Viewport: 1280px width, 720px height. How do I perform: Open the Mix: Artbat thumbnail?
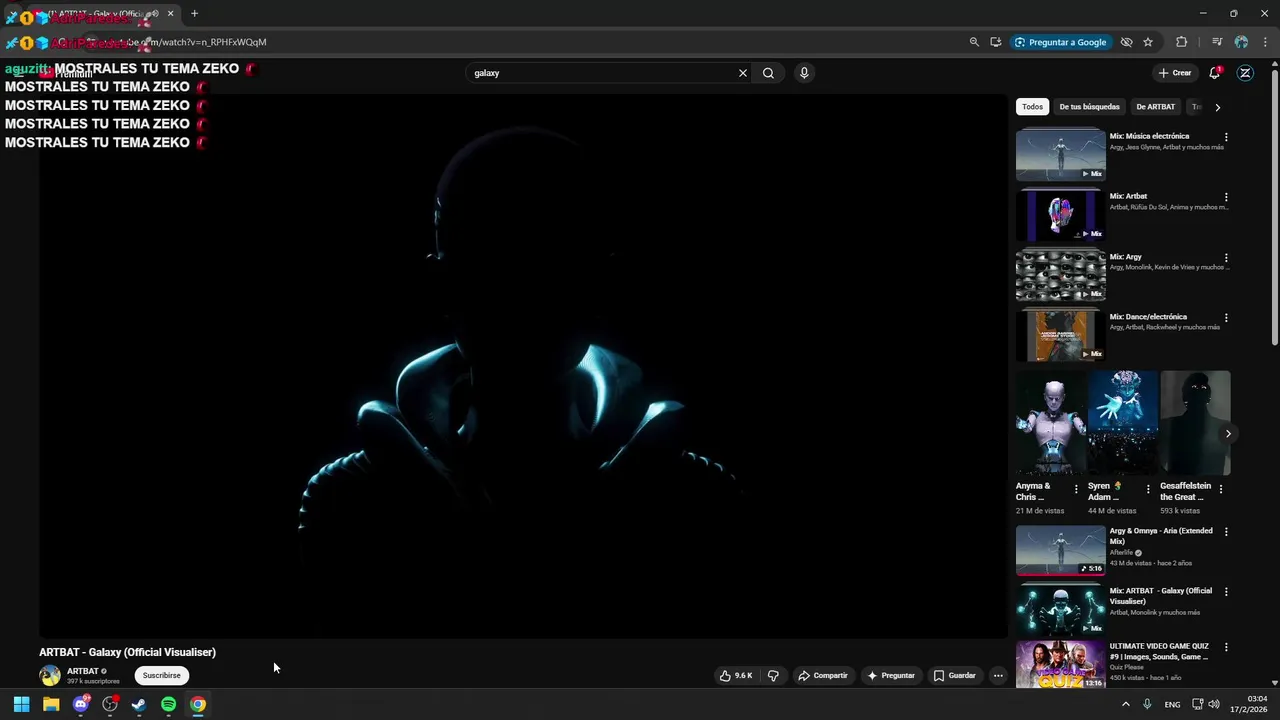(1061, 214)
